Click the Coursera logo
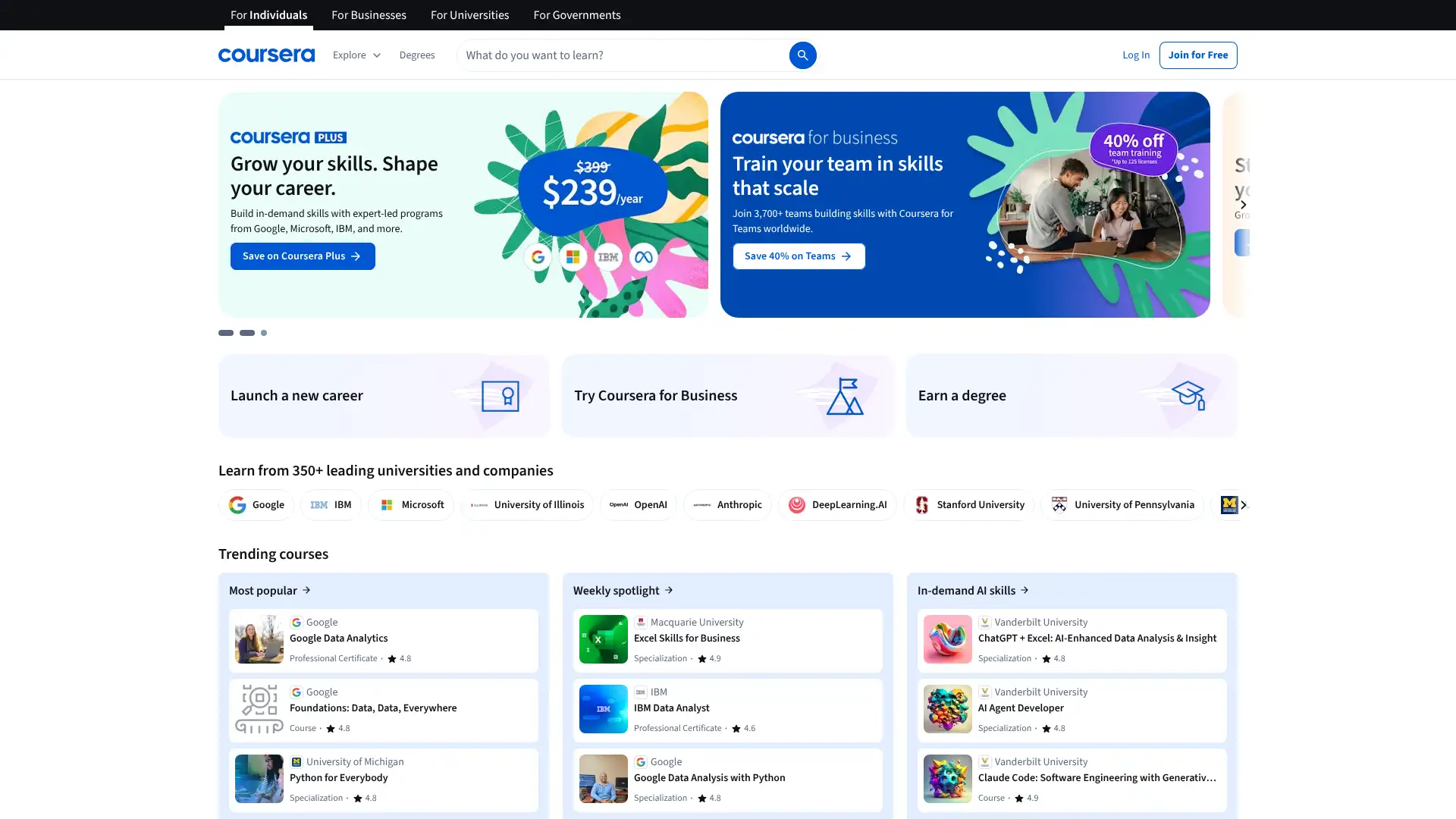The width and height of the screenshot is (1456, 819). click(266, 55)
